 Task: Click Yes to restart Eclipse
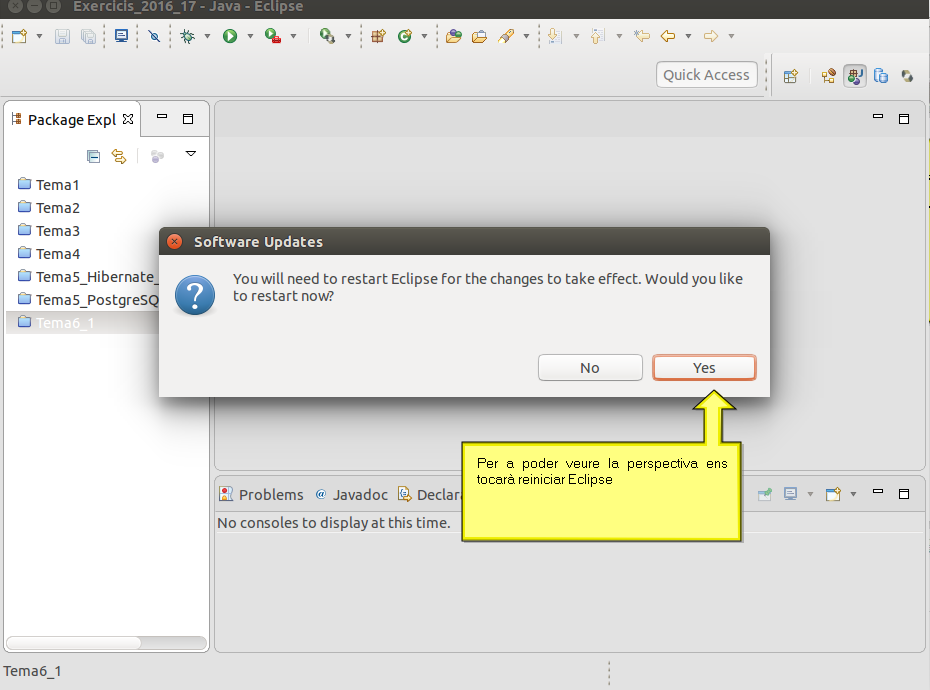pyautogui.click(x=704, y=368)
